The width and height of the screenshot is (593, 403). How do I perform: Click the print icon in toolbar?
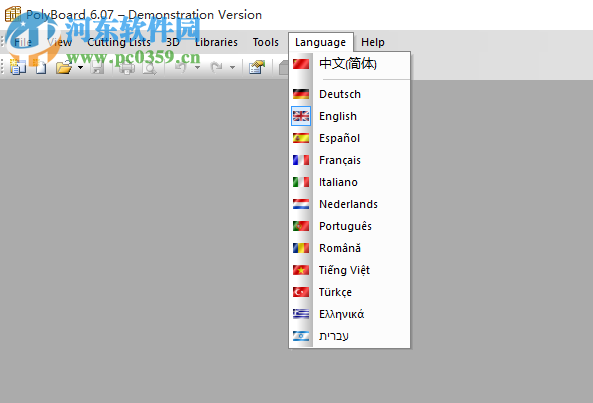pyautogui.click(x=126, y=68)
